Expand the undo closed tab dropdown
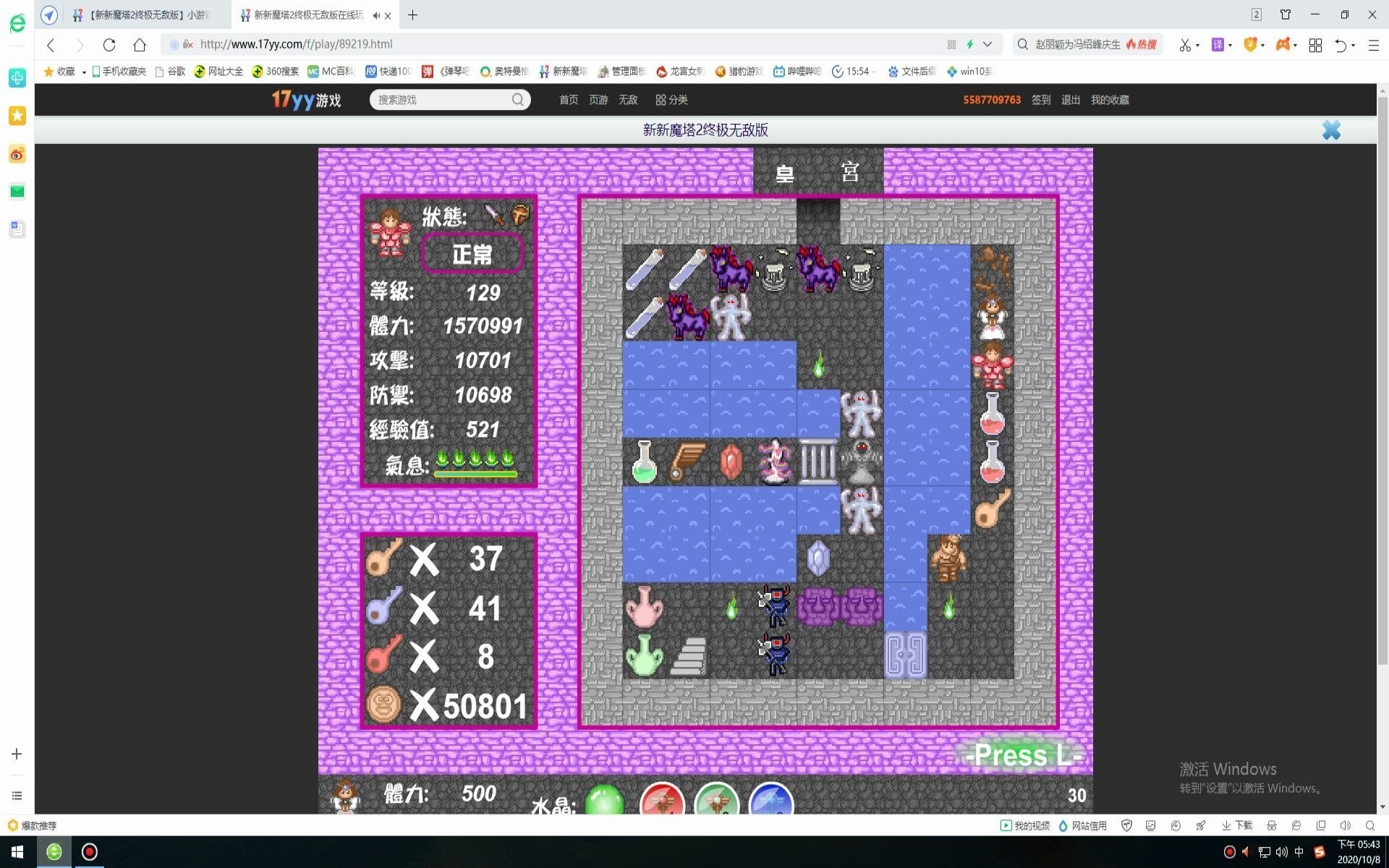 [1353, 46]
